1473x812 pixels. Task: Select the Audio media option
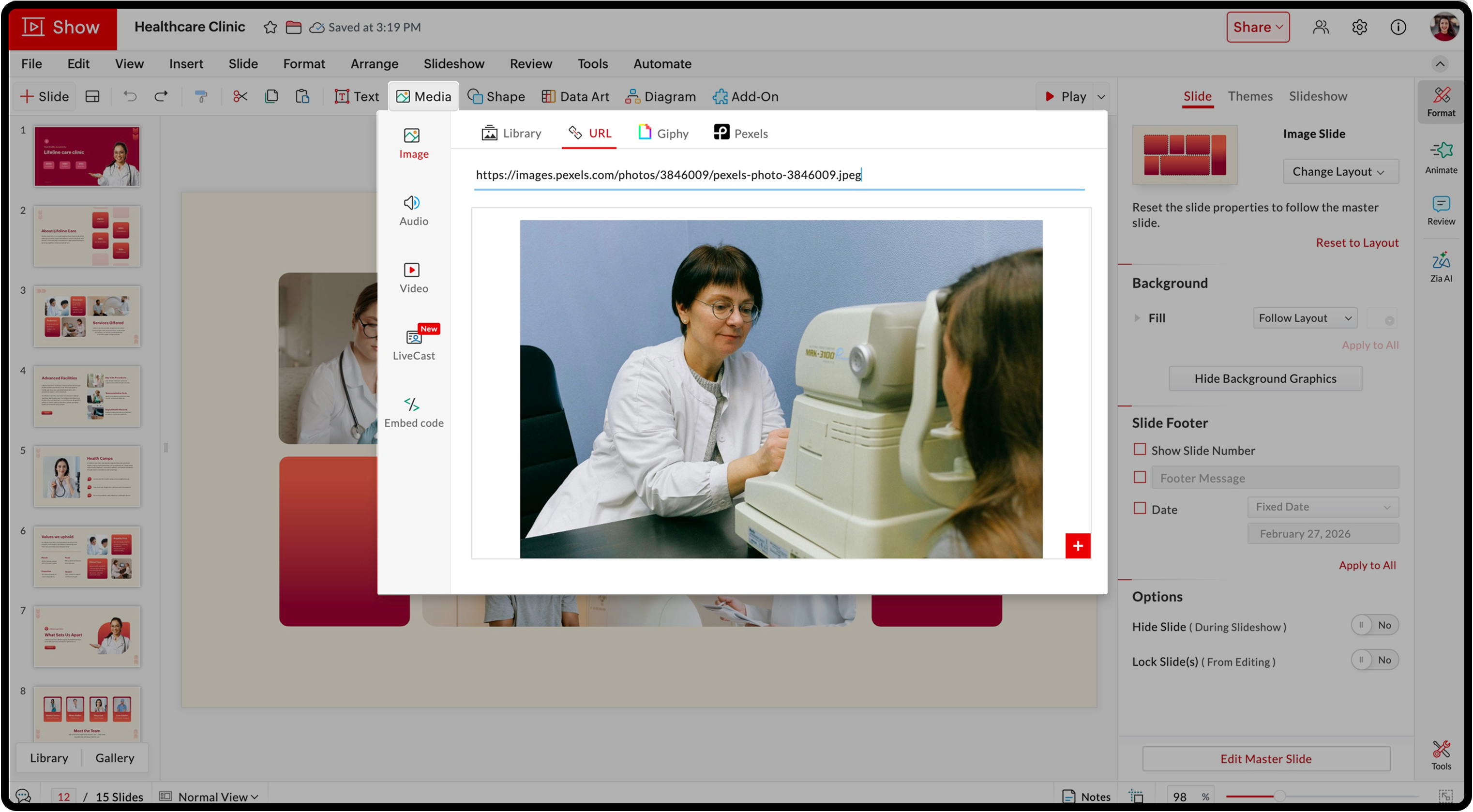(413, 211)
